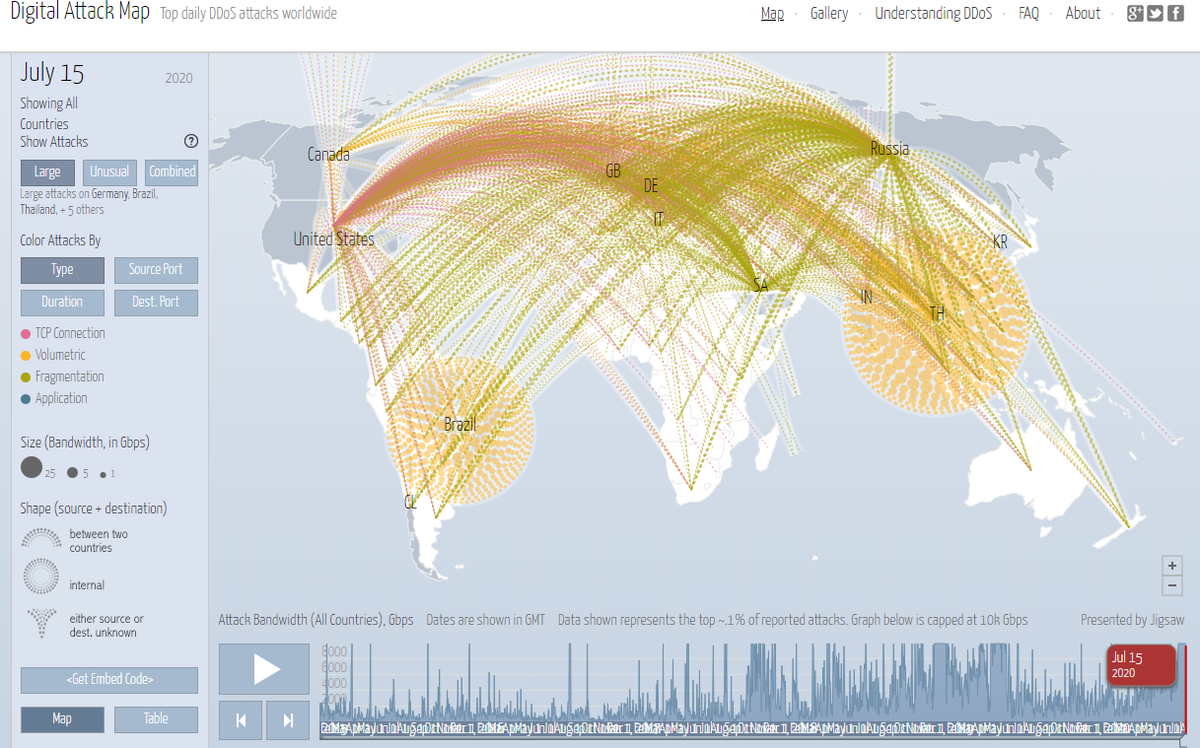The width and height of the screenshot is (1200, 748).
Task: Click the orange Volumetric legend dot
Action: coord(25,356)
